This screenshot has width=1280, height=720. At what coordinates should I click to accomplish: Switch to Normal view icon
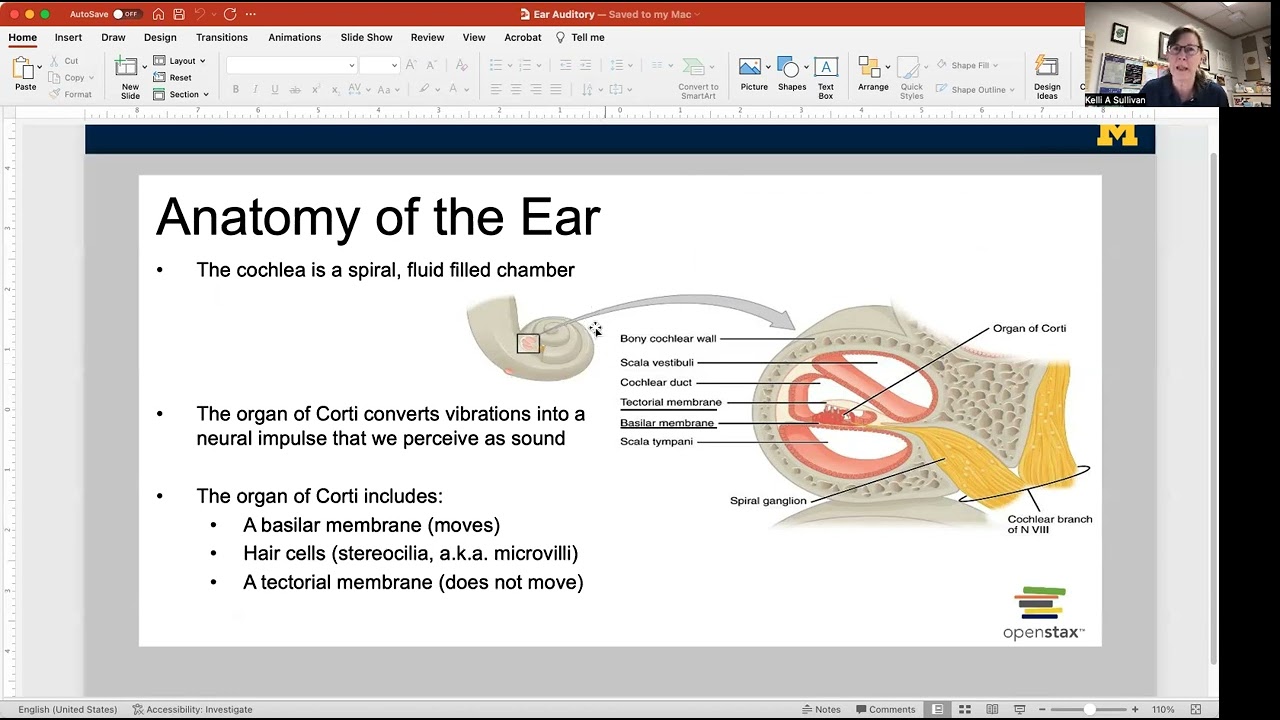click(938, 709)
